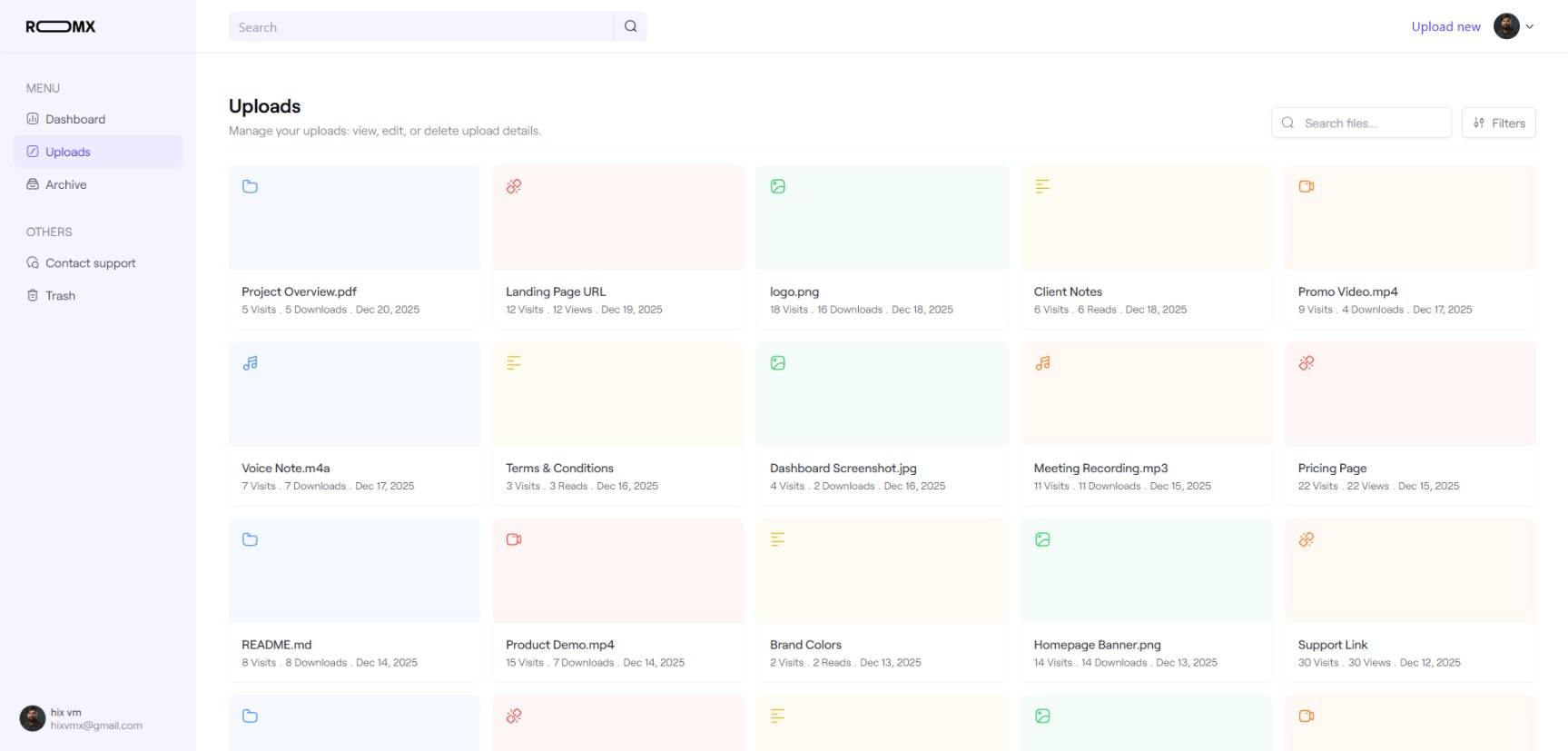Screen dimensions: 1568x751
Task: Open Contact support link
Action: 90,263
